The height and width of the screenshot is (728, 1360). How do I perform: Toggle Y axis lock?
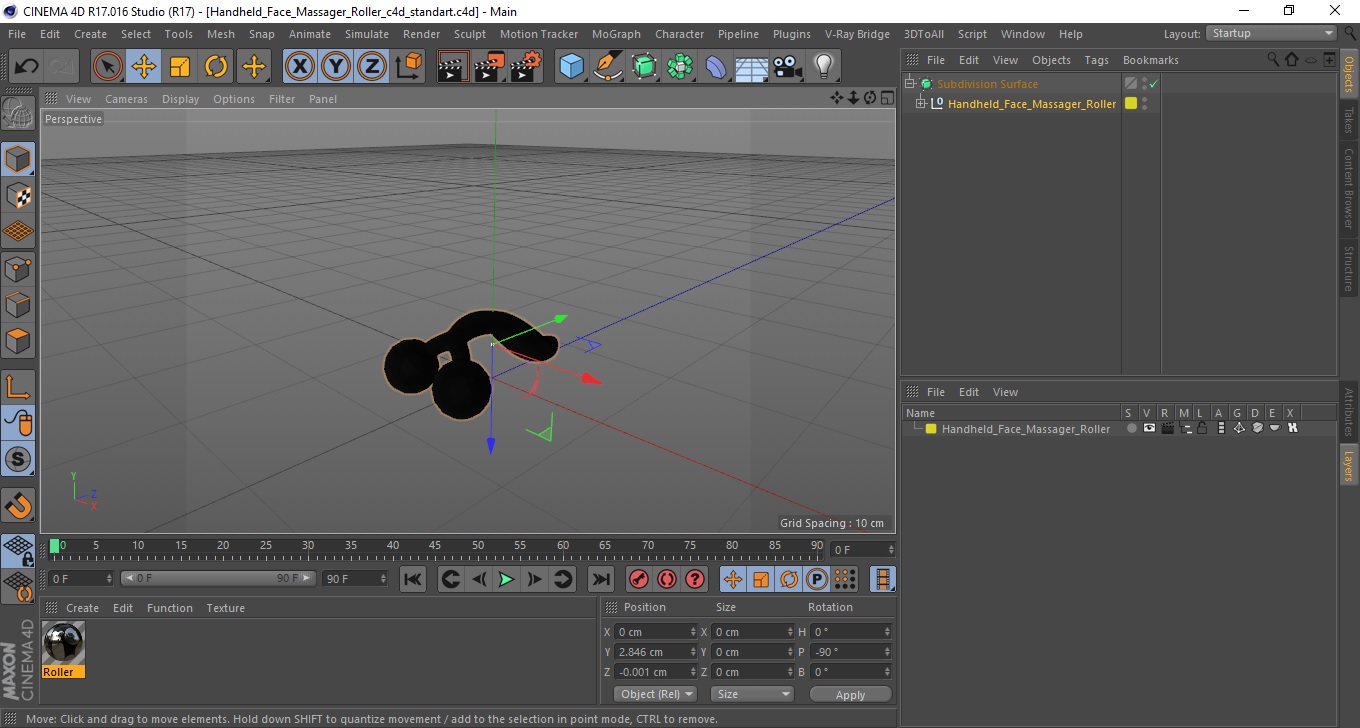tap(336, 67)
